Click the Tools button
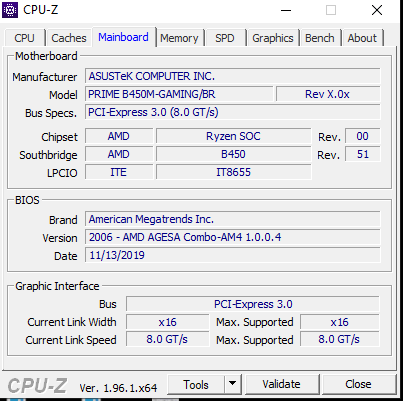This screenshot has width=403, height=401. [196, 384]
